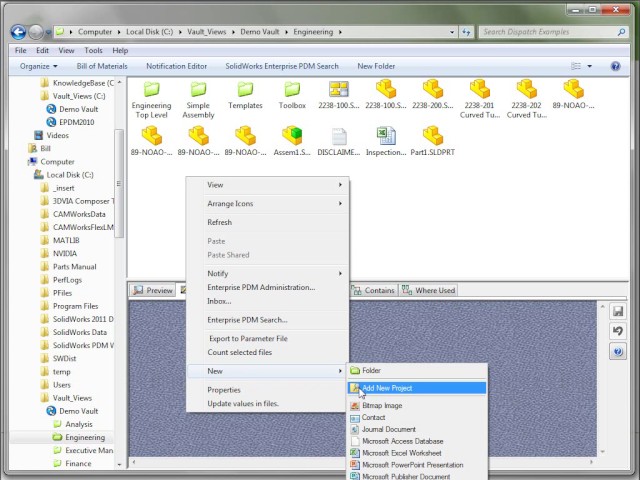The image size is (640, 480).
Task: Select the Part1.SLDPRT file icon
Action: tap(433, 141)
